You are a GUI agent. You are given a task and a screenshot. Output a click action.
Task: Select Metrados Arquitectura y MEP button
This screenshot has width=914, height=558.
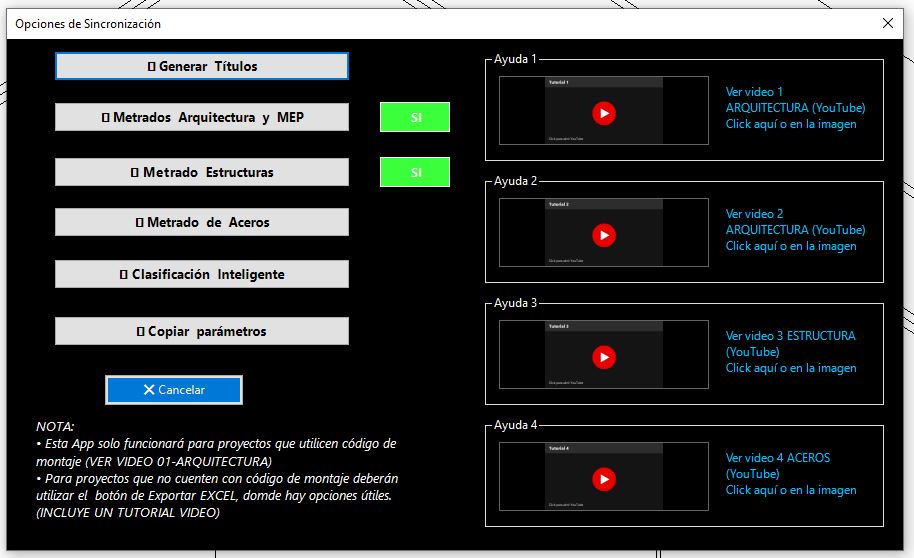pos(202,117)
